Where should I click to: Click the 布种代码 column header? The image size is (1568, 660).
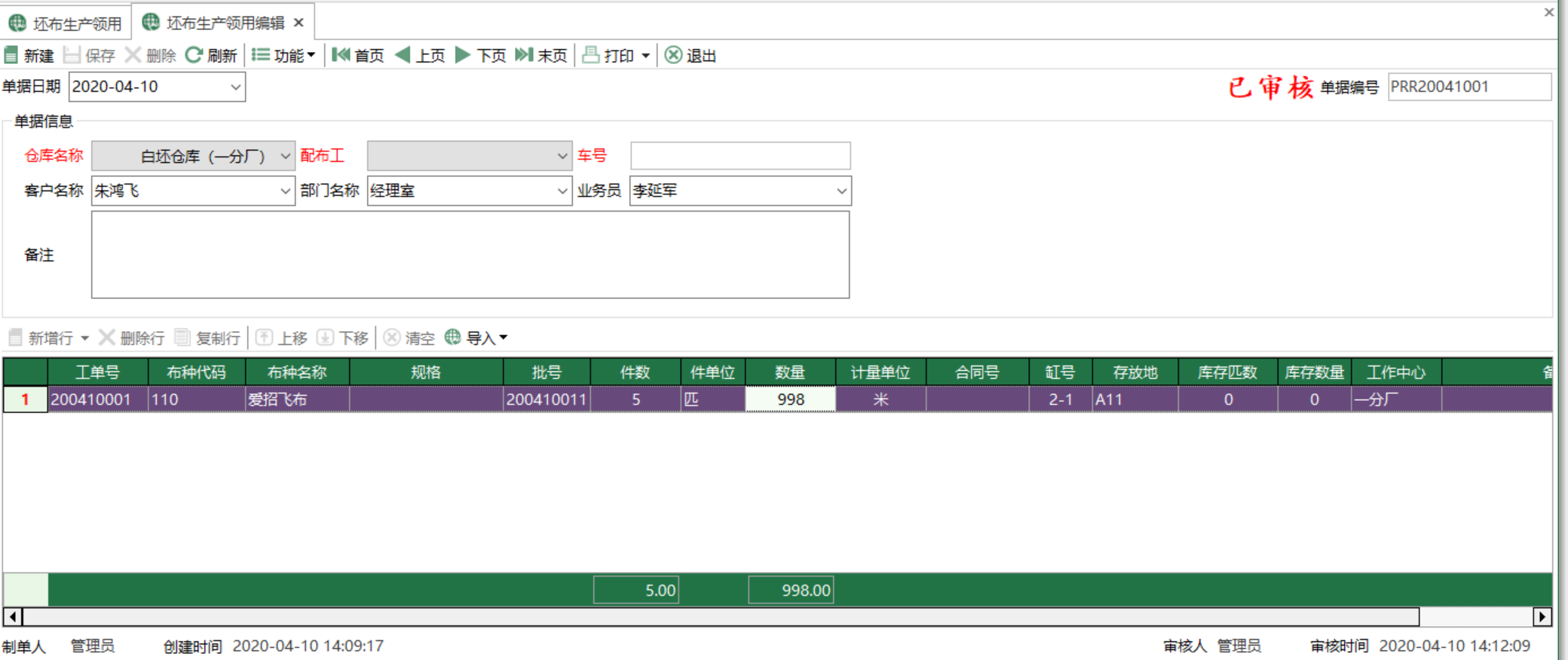coord(197,372)
